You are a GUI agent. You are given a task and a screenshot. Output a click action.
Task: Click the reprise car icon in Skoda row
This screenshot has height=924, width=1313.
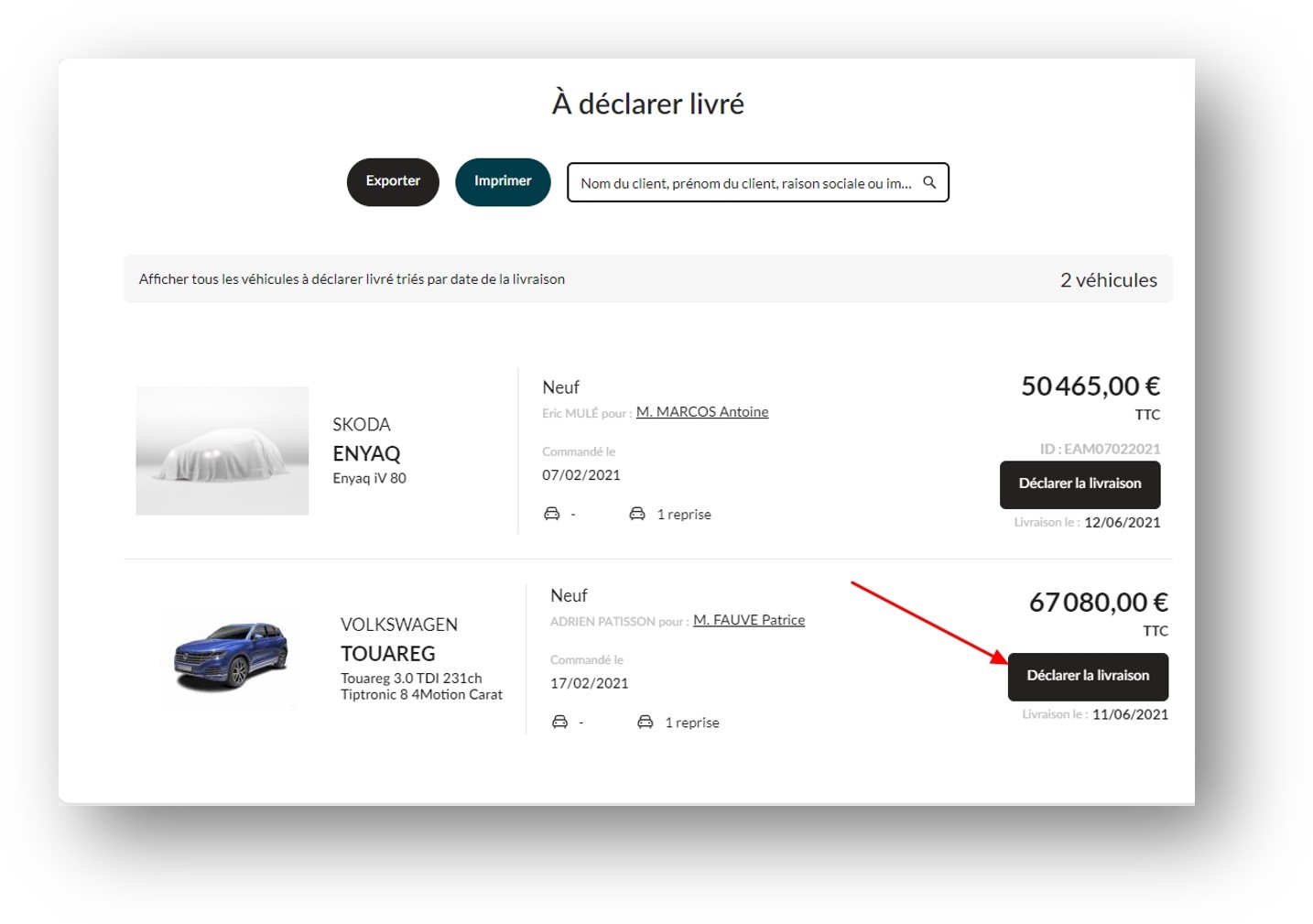click(637, 514)
